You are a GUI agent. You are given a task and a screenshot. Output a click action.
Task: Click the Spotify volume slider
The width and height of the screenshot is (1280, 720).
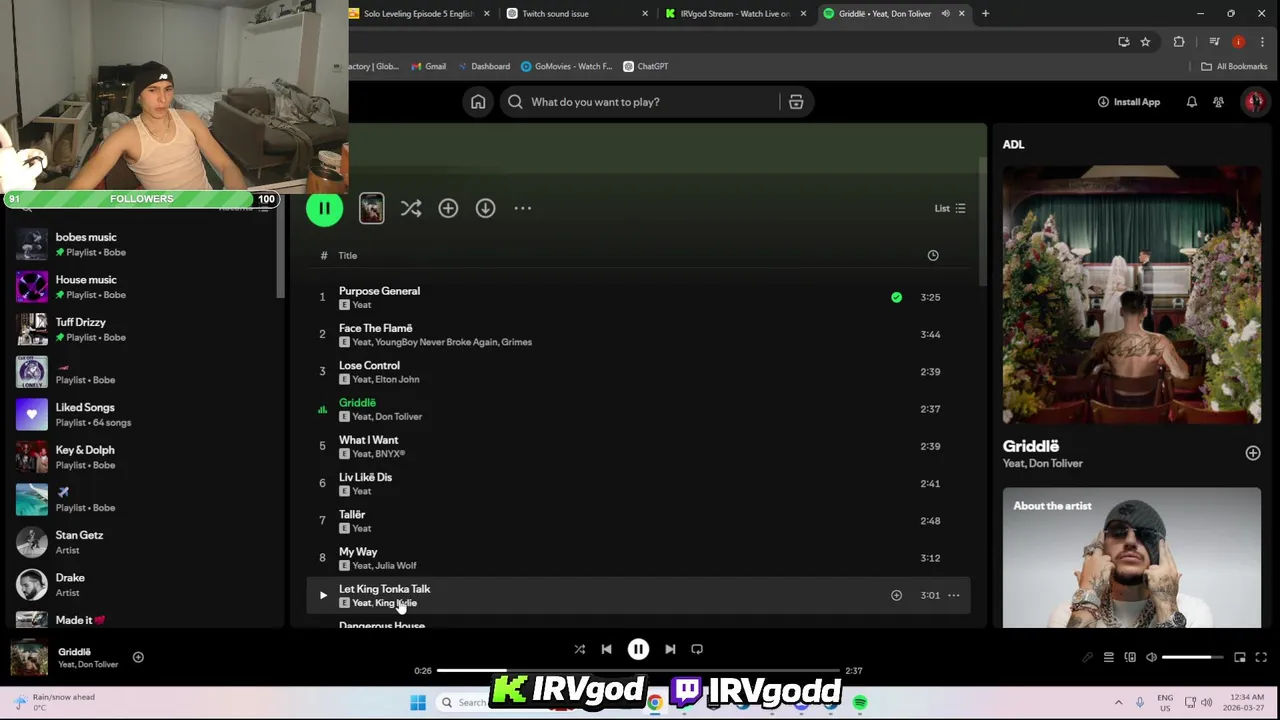click(1193, 657)
